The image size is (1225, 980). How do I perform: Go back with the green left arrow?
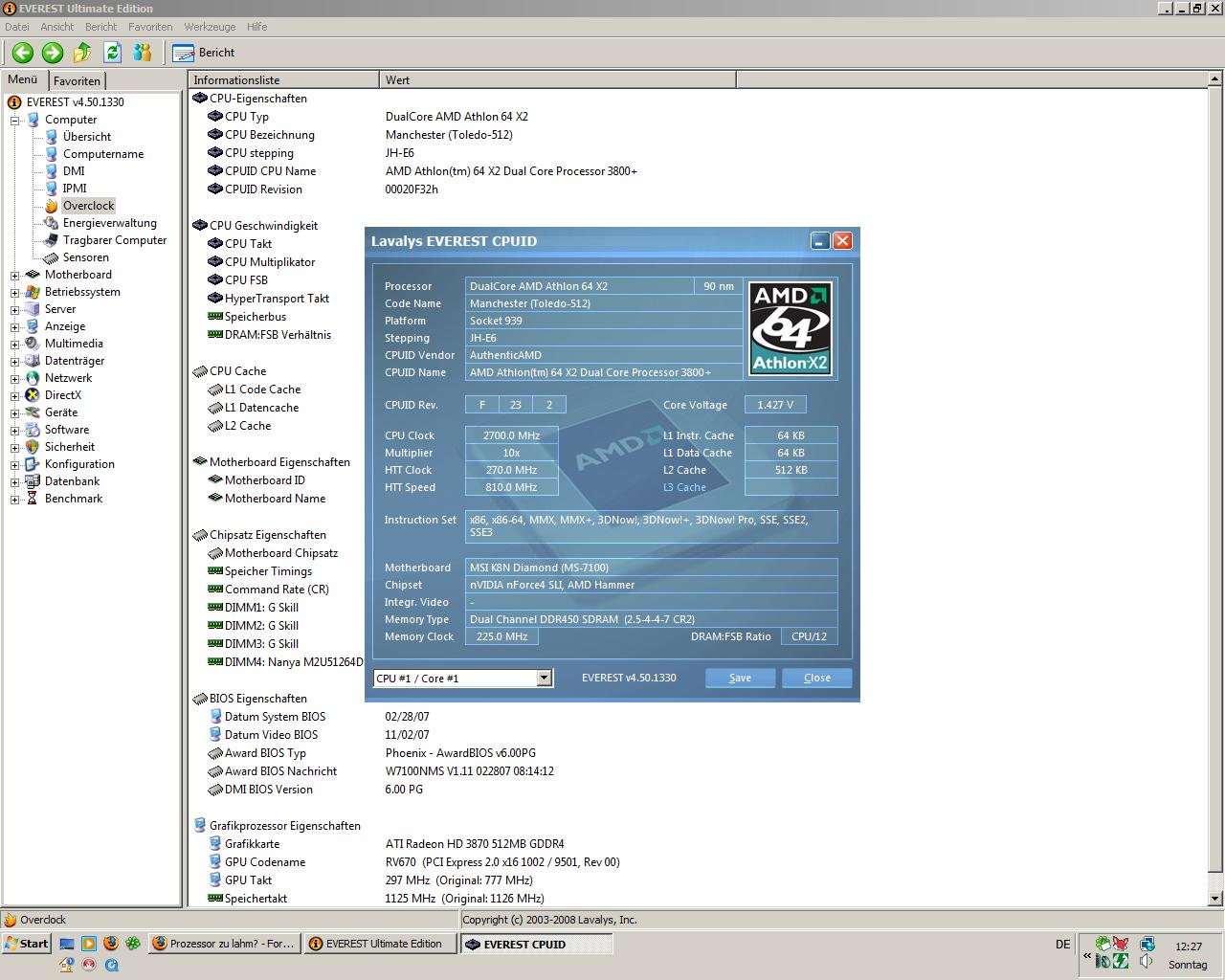[x=23, y=53]
